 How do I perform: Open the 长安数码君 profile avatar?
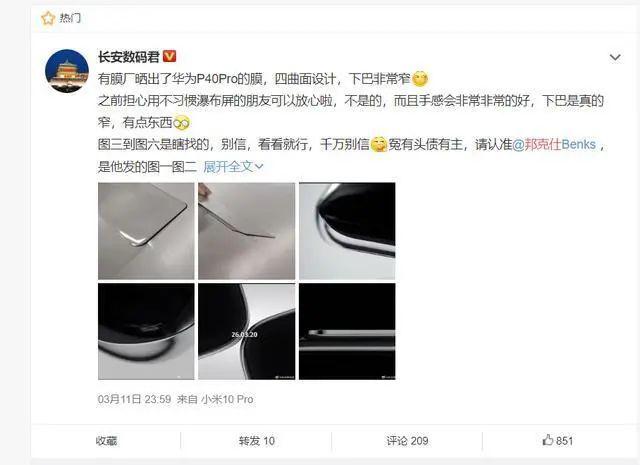point(67,71)
